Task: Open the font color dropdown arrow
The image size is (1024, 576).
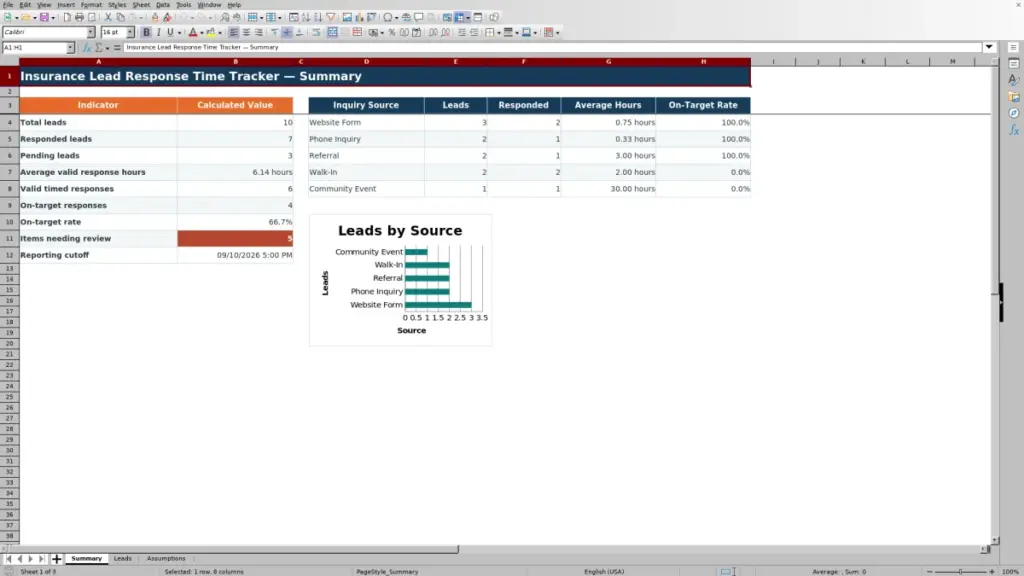Action: coord(202,32)
